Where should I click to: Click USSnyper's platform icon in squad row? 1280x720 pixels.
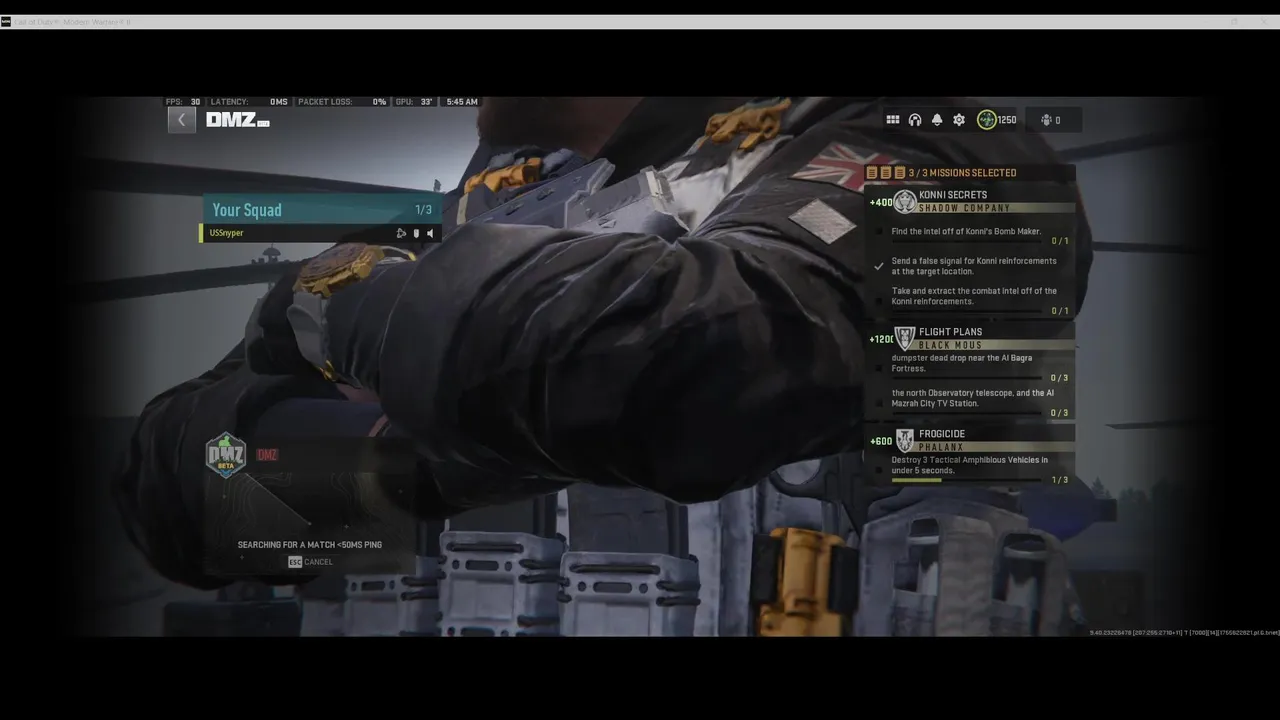401,233
